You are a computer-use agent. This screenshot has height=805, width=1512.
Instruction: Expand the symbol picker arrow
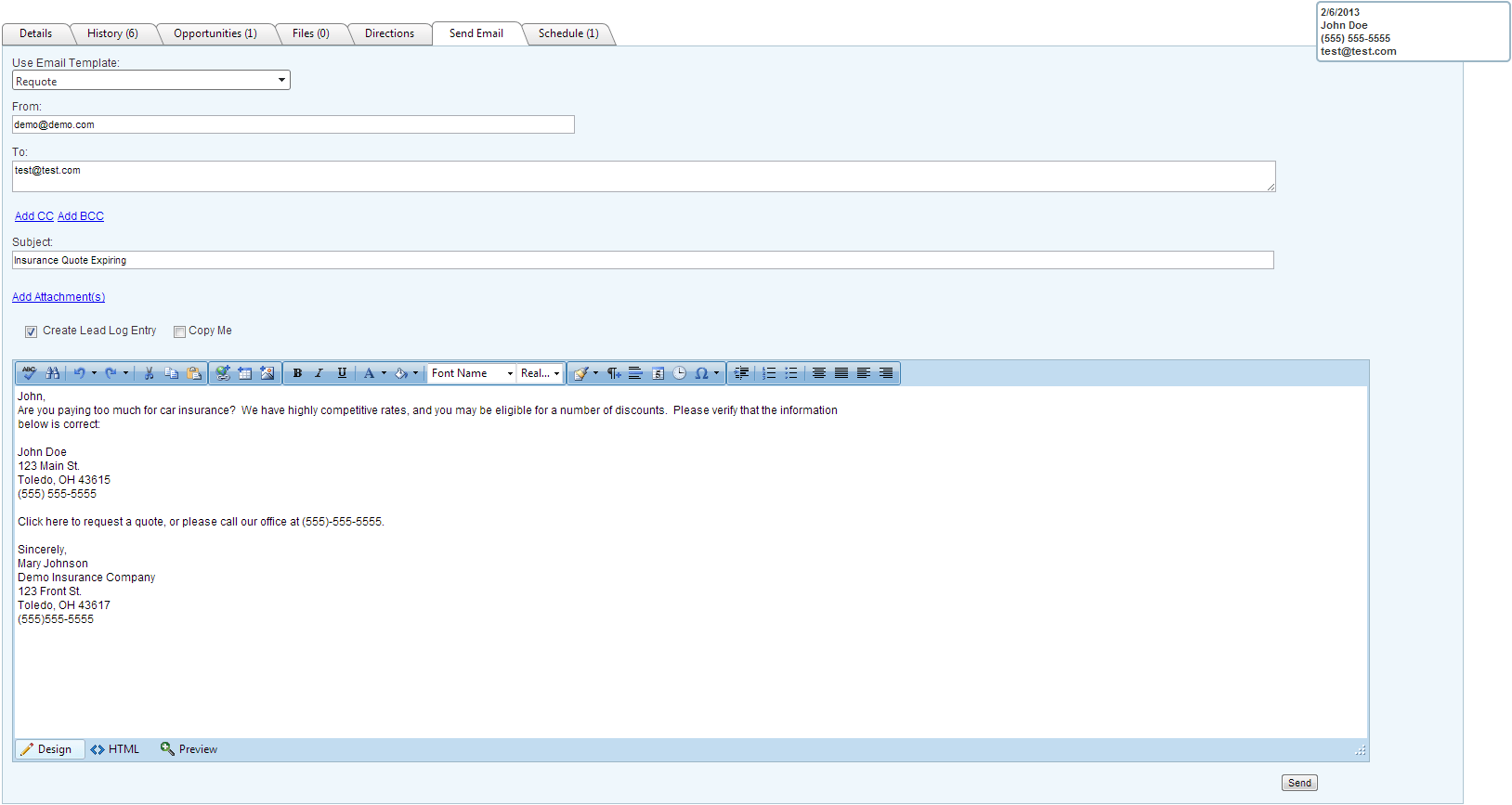(x=716, y=373)
